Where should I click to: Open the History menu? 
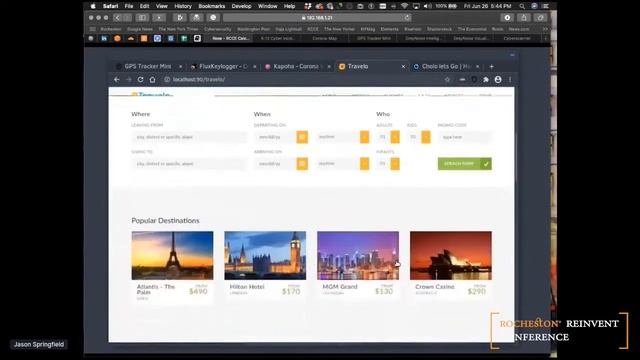click(x=182, y=6)
